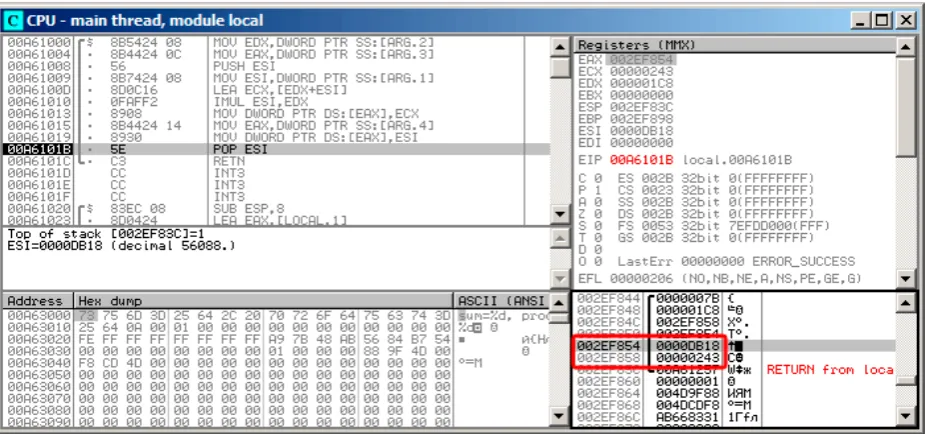Click the EBX register value 00000000
This screenshot has width=925, height=434.
click(642, 95)
